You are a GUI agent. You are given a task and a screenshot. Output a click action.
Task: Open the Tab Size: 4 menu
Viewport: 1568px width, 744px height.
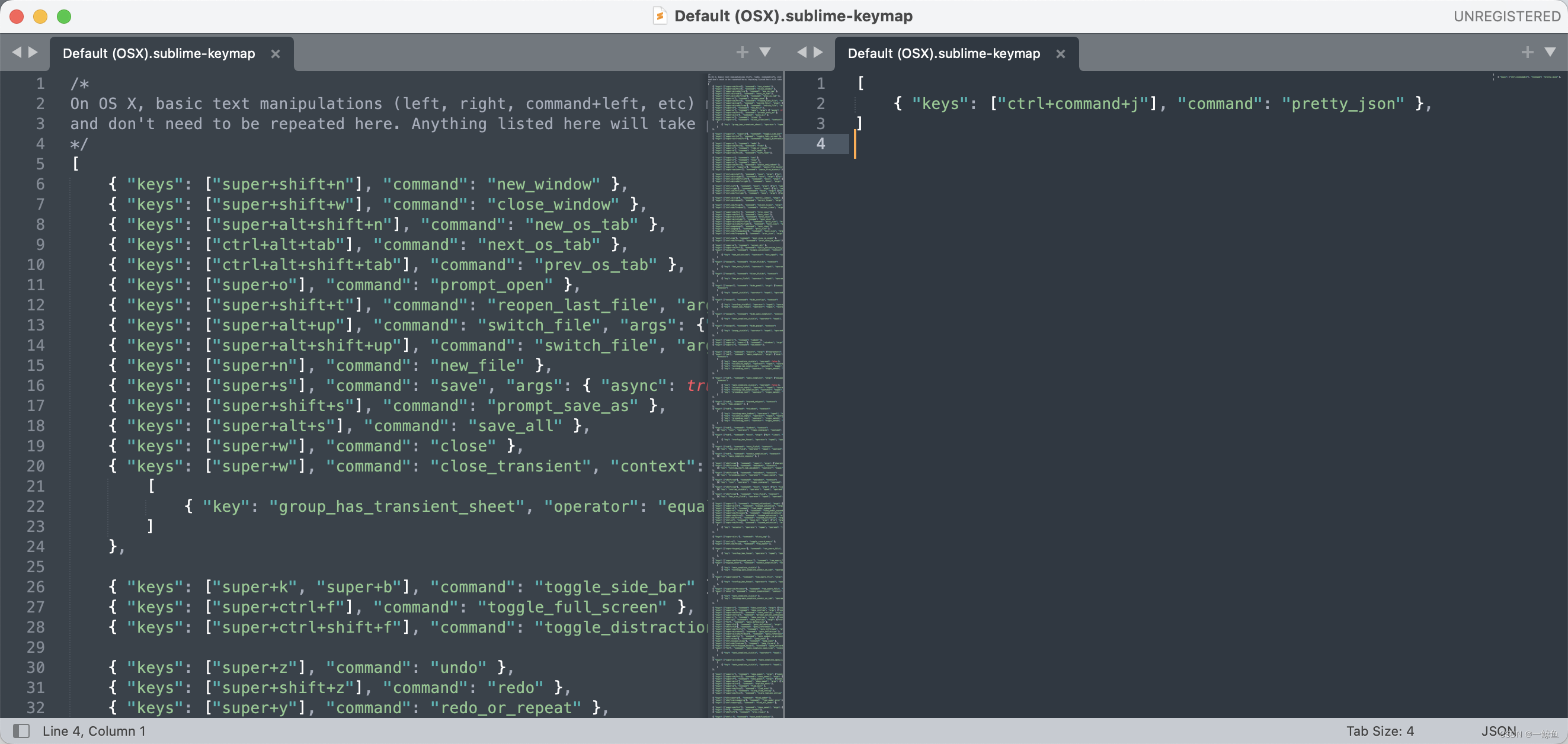1380,730
